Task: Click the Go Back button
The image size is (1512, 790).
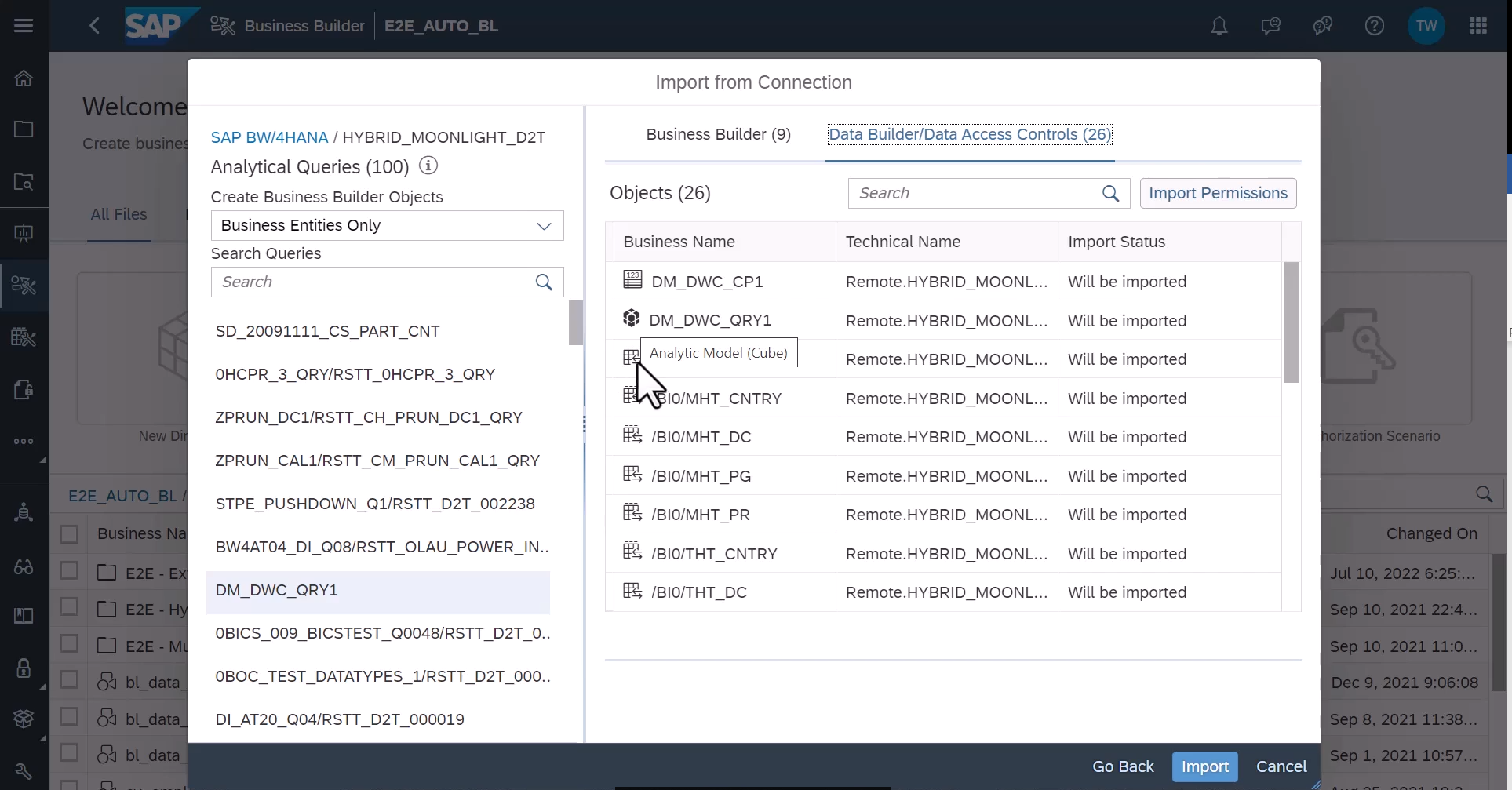Action: coord(1123,766)
